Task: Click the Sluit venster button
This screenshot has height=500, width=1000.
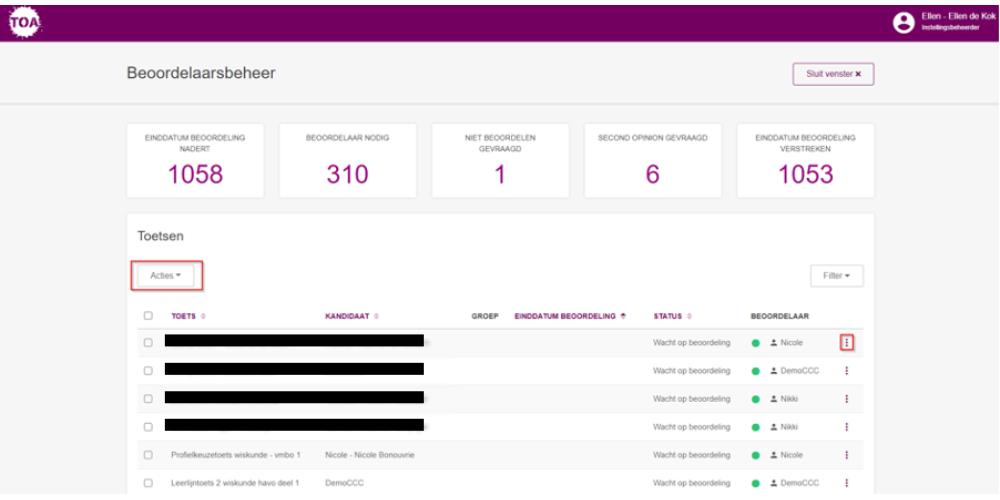Action: pyautogui.click(x=833, y=74)
